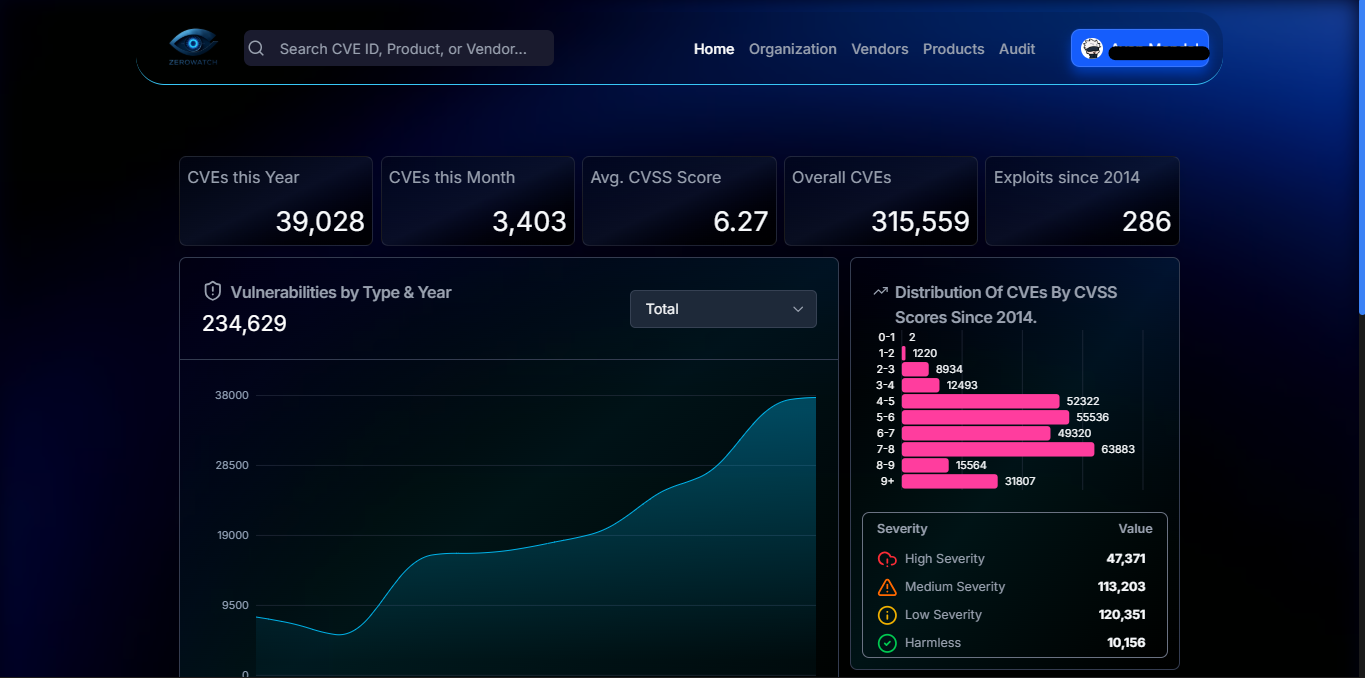Image resolution: width=1365 pixels, height=678 pixels.
Task: Click the user avatar in profile button
Action: click(x=1092, y=49)
